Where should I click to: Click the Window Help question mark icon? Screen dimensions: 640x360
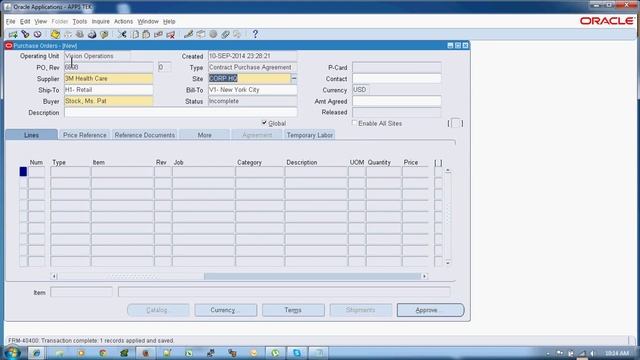pos(255,34)
